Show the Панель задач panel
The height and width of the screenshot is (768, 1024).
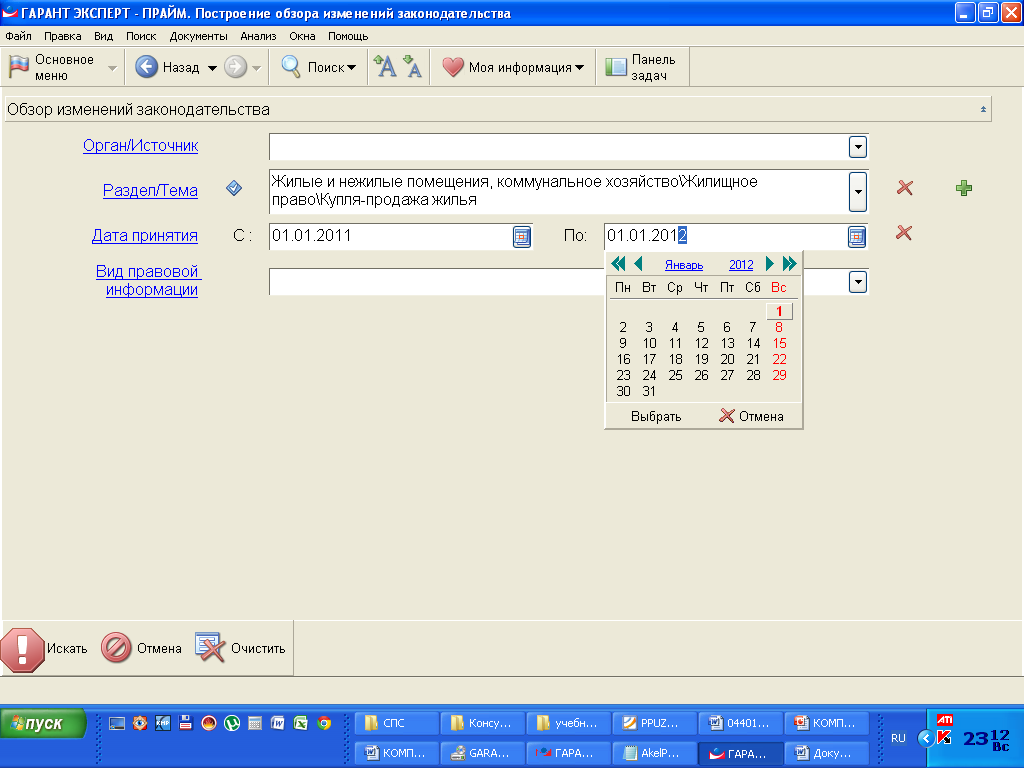(x=640, y=67)
